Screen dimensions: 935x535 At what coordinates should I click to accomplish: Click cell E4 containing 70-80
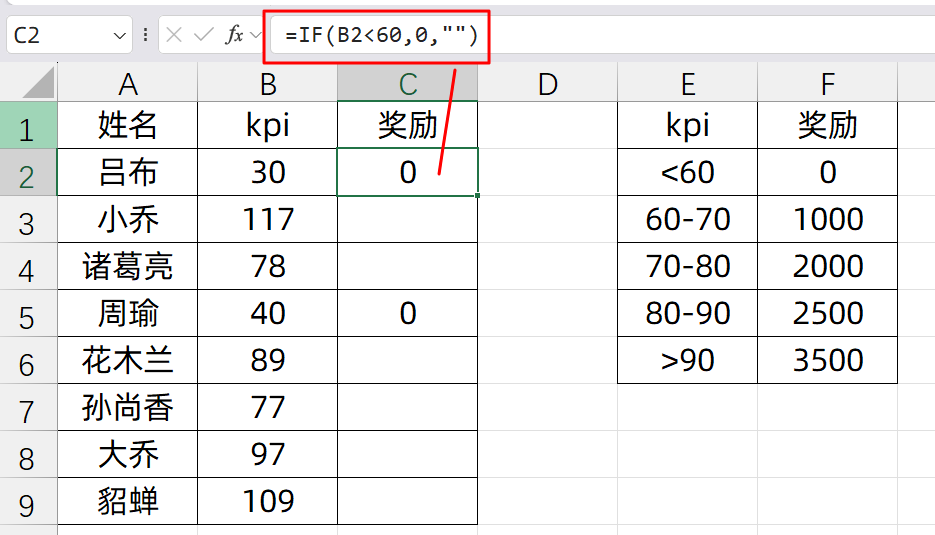(x=688, y=267)
